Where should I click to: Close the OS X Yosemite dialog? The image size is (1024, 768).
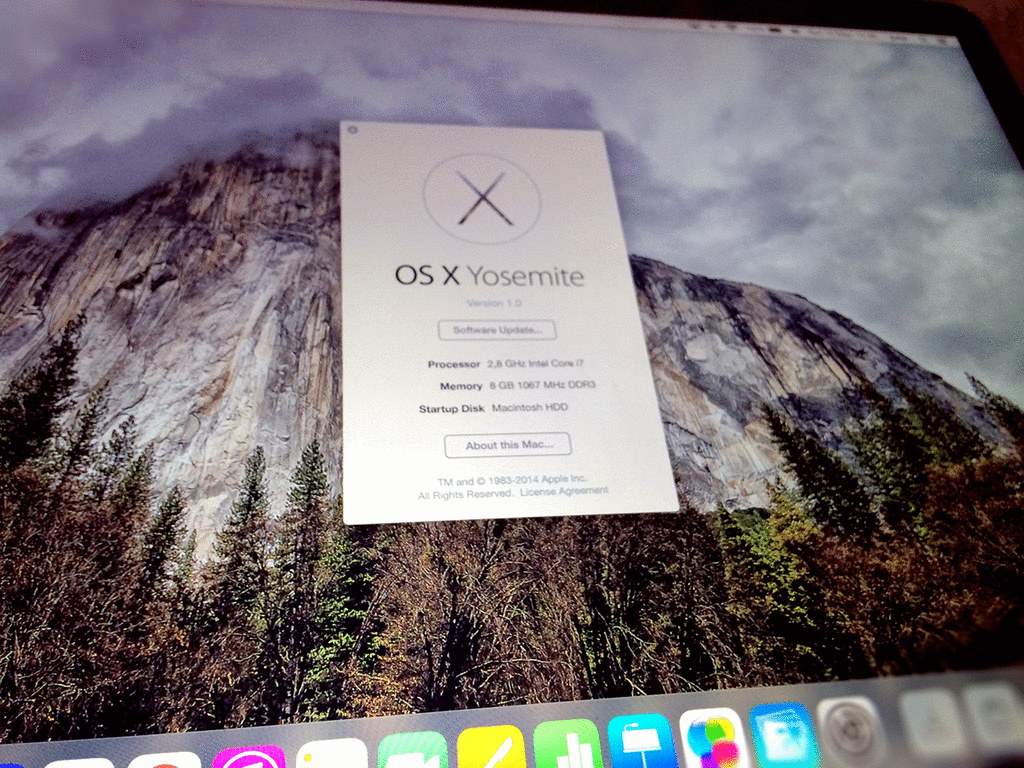[353, 130]
